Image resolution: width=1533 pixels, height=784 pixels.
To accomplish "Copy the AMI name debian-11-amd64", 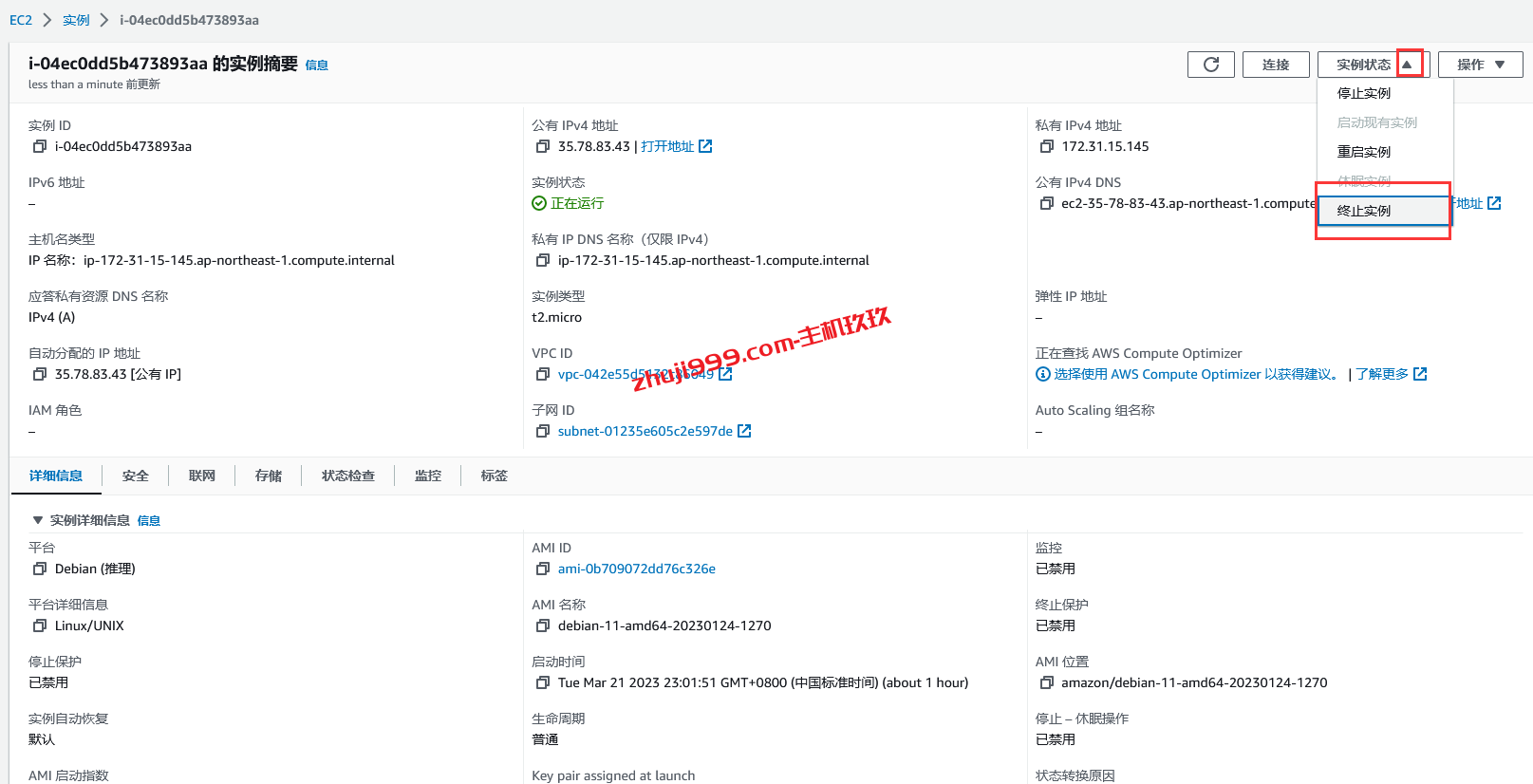I will [543, 625].
